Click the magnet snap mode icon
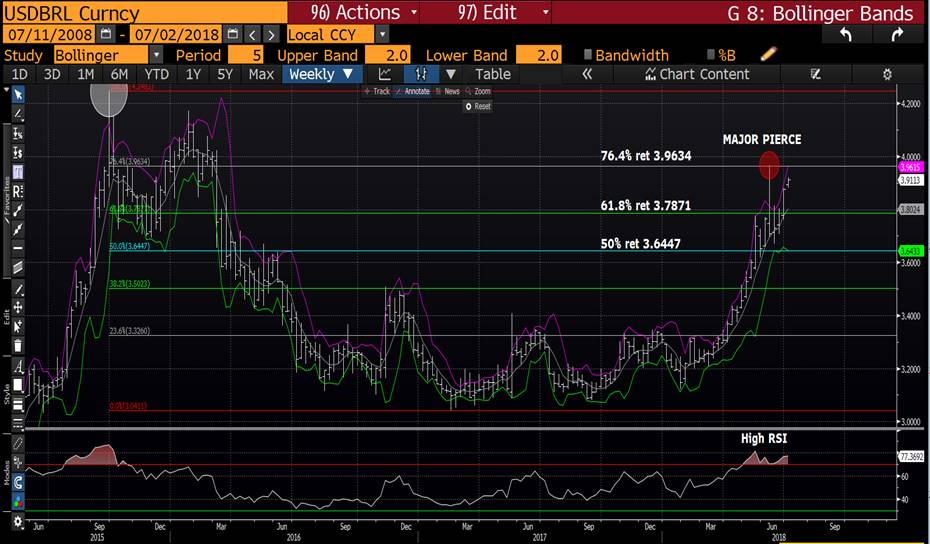Screen dimensions: 930x544 click(x=18, y=482)
